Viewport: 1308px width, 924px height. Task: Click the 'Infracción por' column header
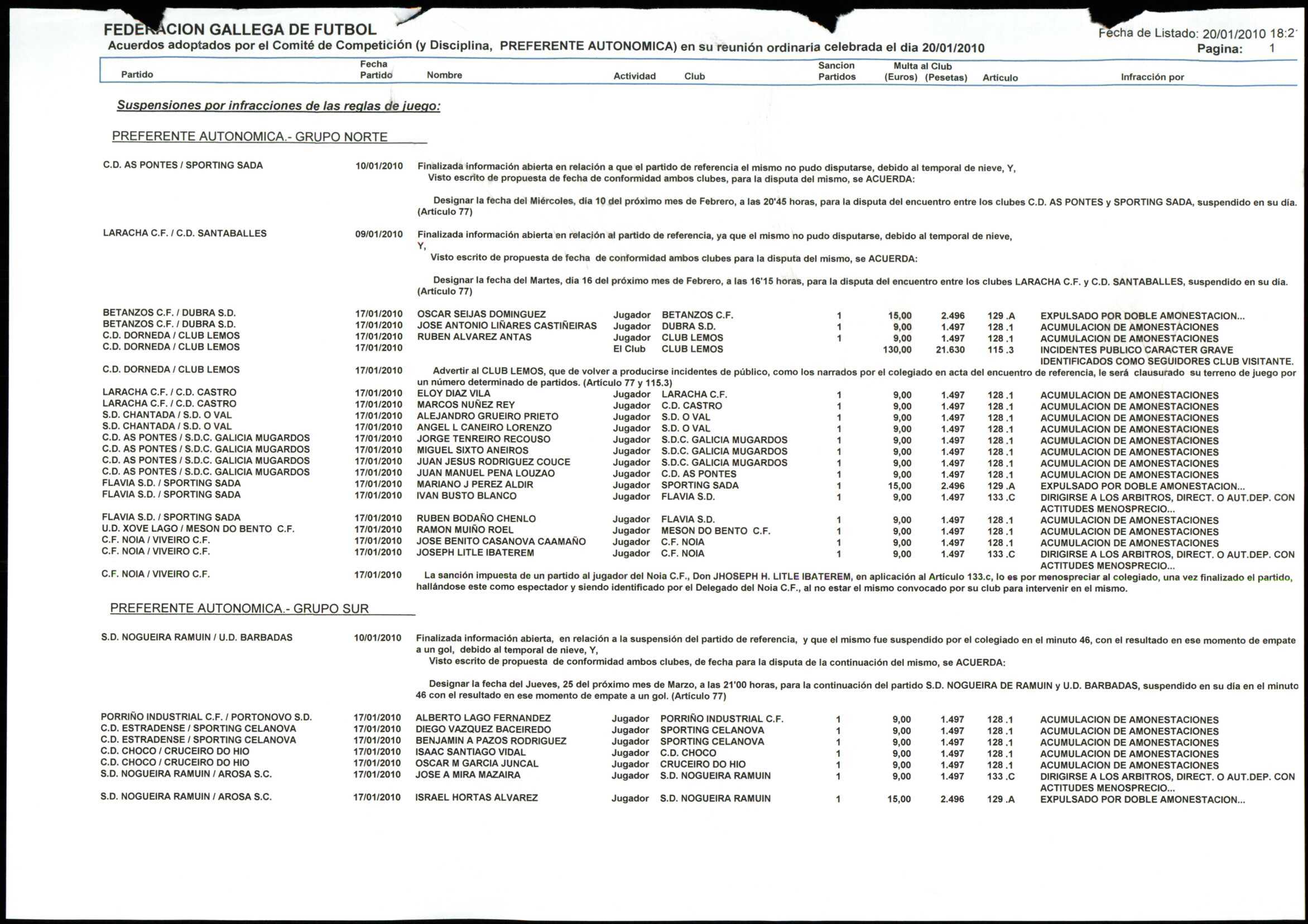point(1152,77)
